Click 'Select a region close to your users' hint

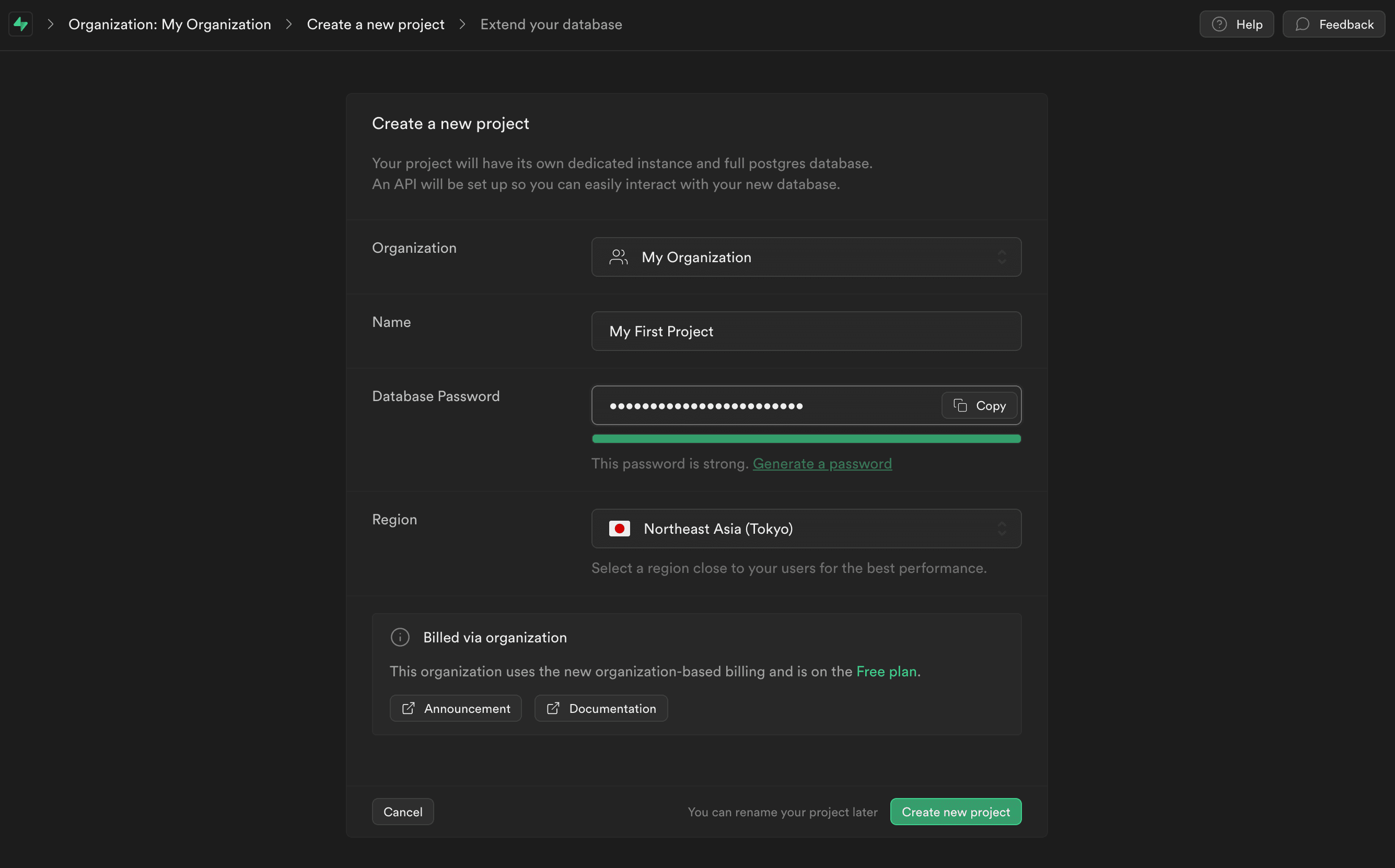[788, 568]
